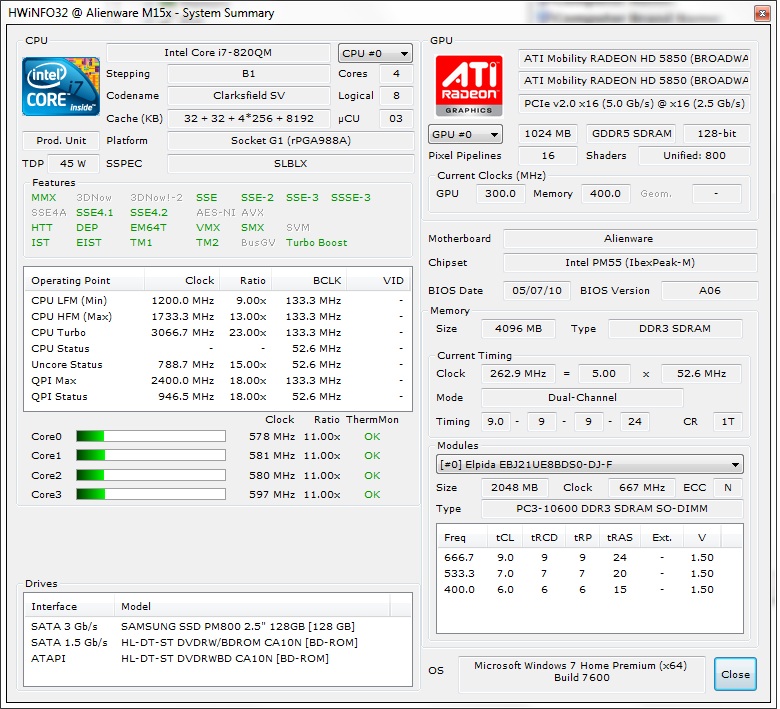Click the Intel PM55 (IbexPeak-M) chipset field

click(x=630, y=263)
